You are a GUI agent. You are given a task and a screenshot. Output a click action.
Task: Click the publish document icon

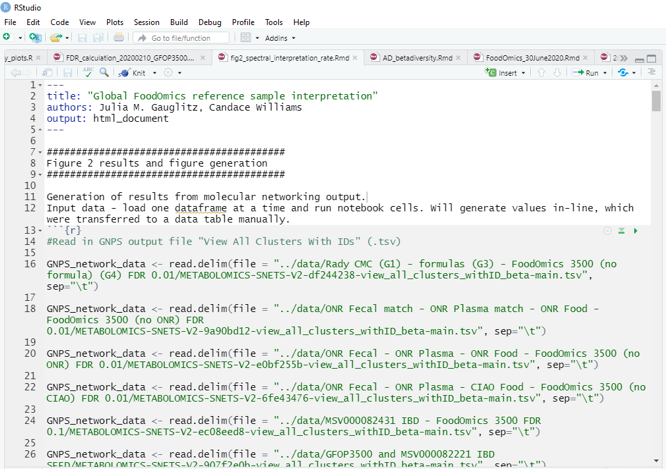click(623, 73)
